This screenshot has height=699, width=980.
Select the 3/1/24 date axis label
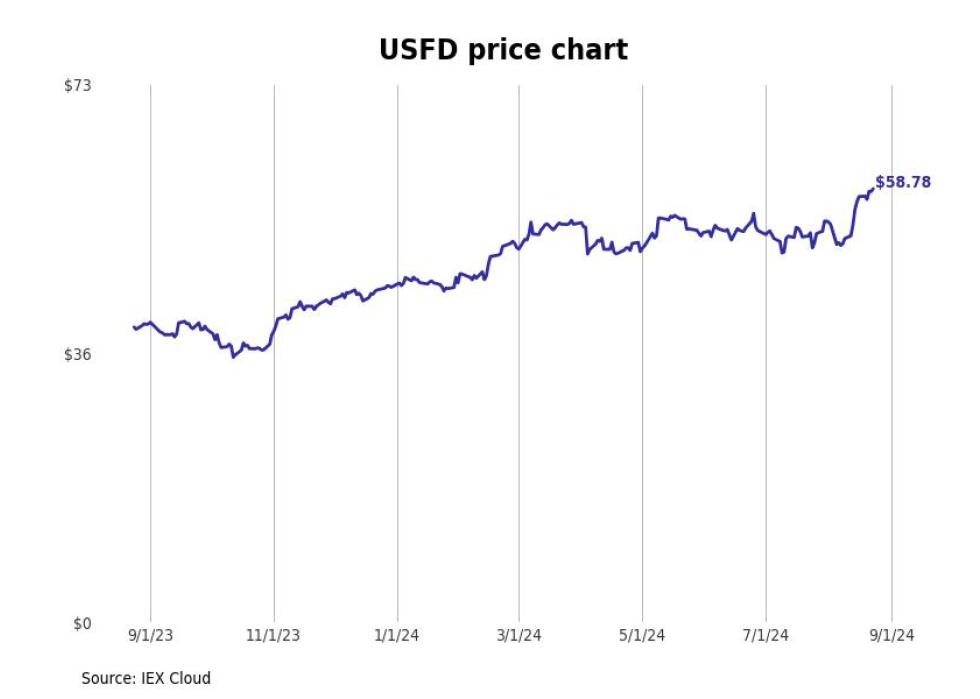tap(519, 635)
